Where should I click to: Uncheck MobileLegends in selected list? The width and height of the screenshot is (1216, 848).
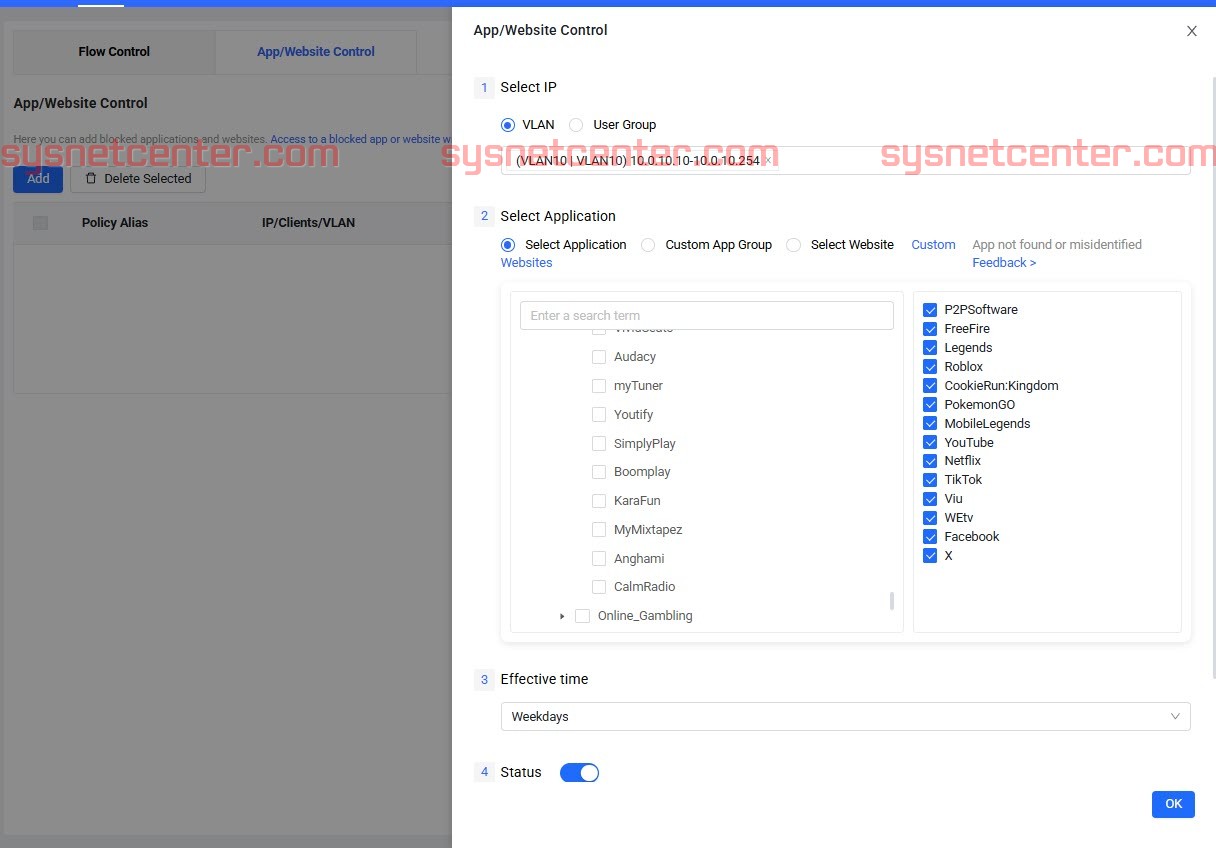click(x=930, y=424)
